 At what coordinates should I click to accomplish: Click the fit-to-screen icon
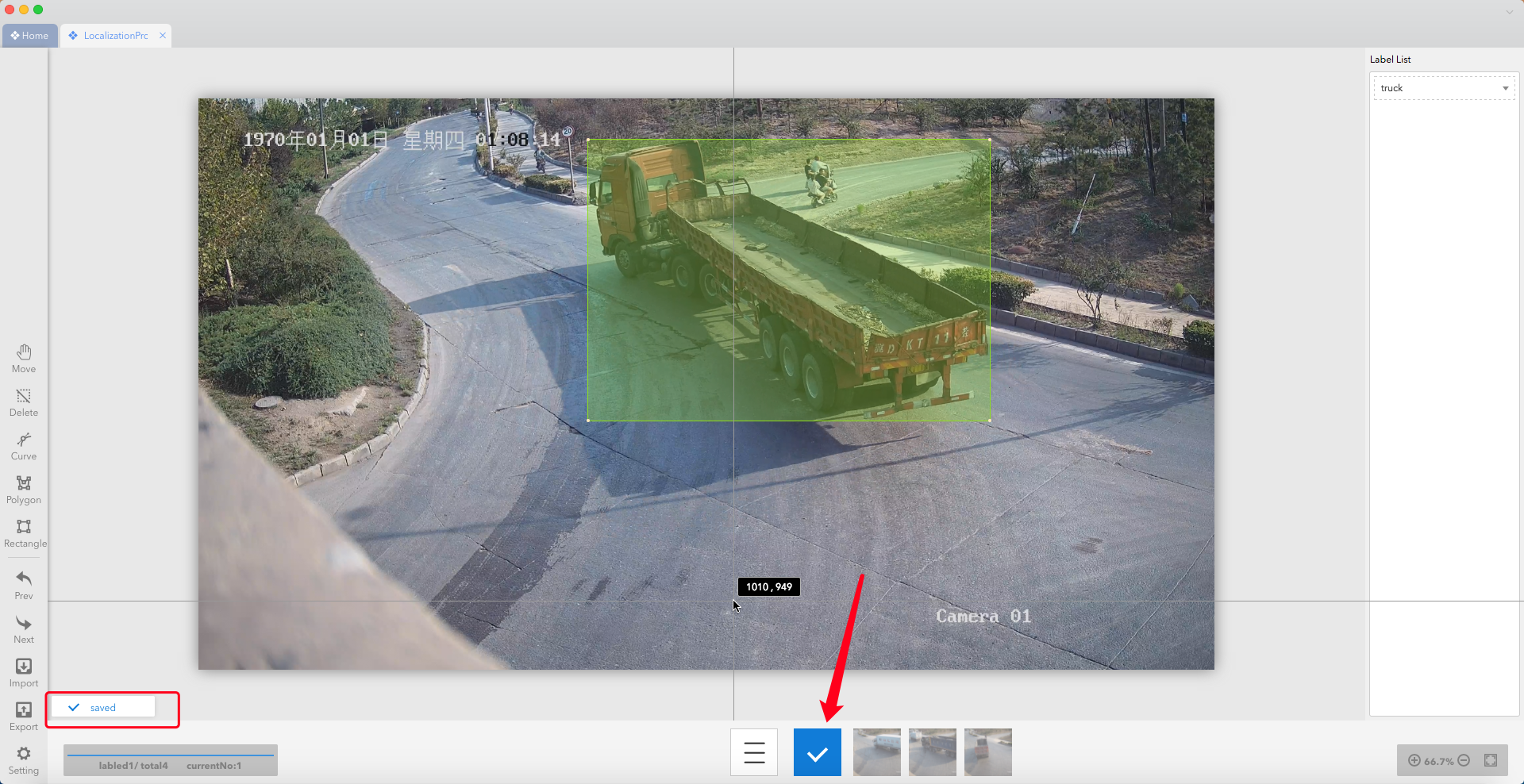(x=1491, y=760)
